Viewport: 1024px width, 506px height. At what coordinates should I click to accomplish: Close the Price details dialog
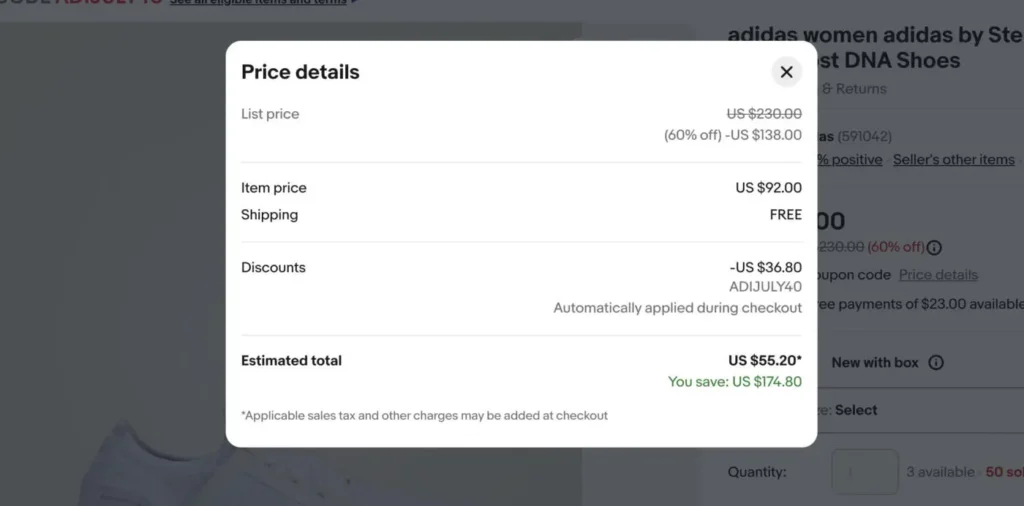coord(786,72)
